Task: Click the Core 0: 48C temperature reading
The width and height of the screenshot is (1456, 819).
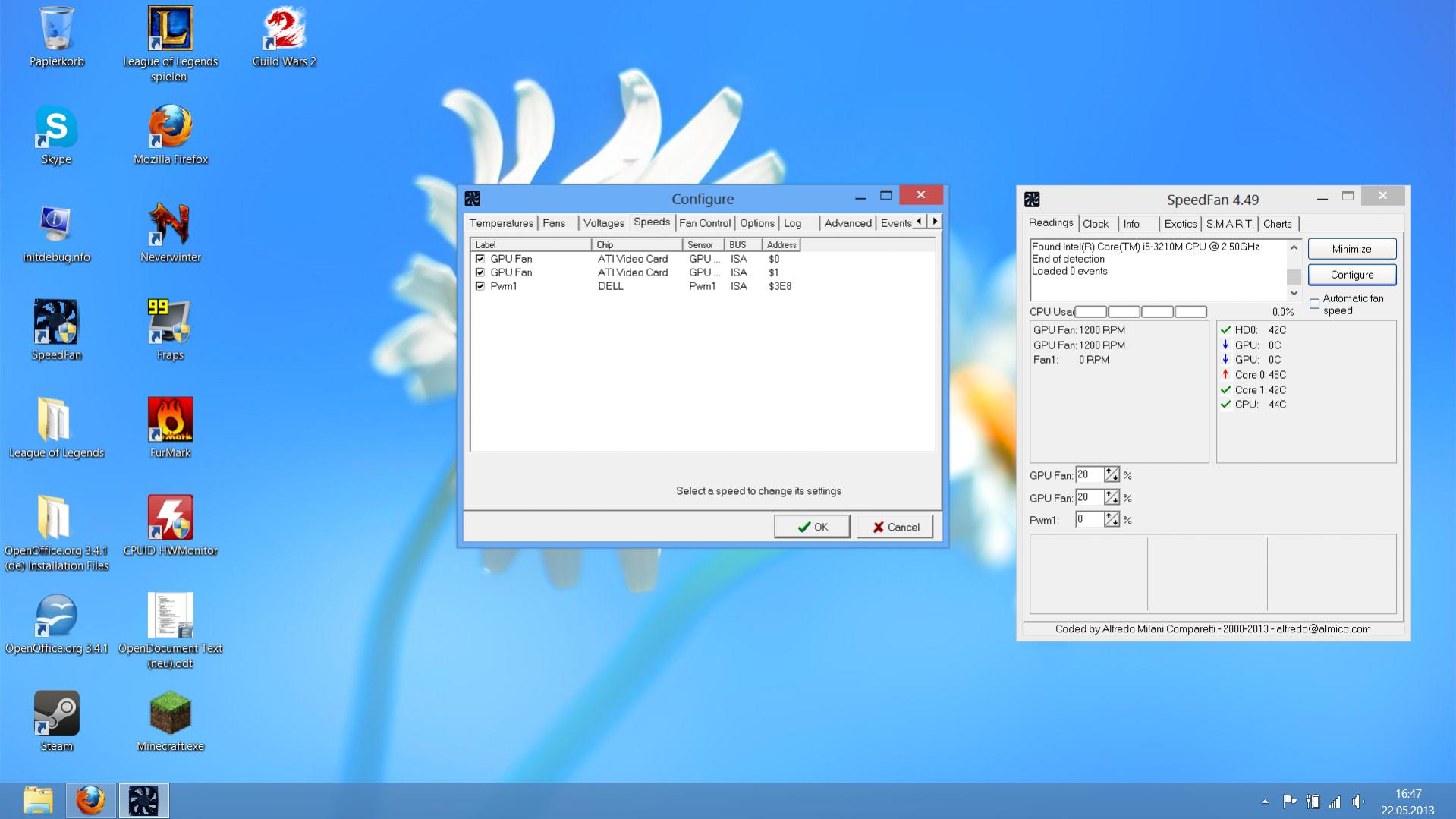Action: 1253,375
